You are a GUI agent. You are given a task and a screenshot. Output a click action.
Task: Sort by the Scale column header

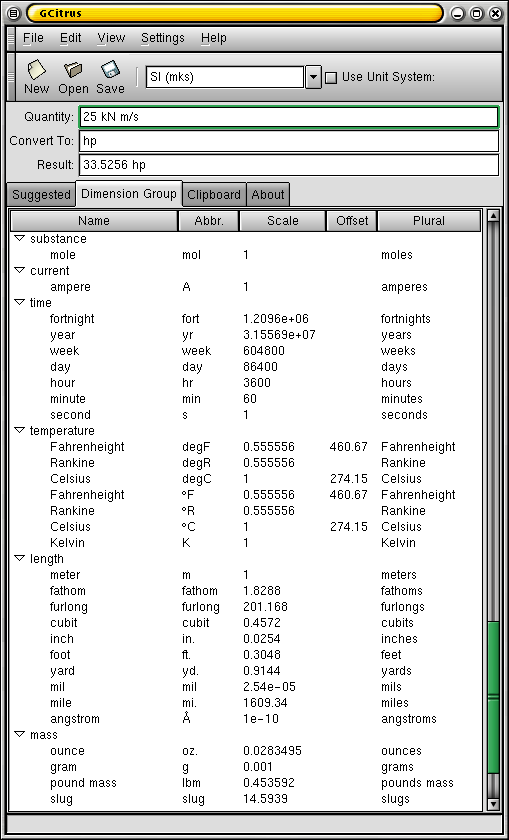coord(282,221)
